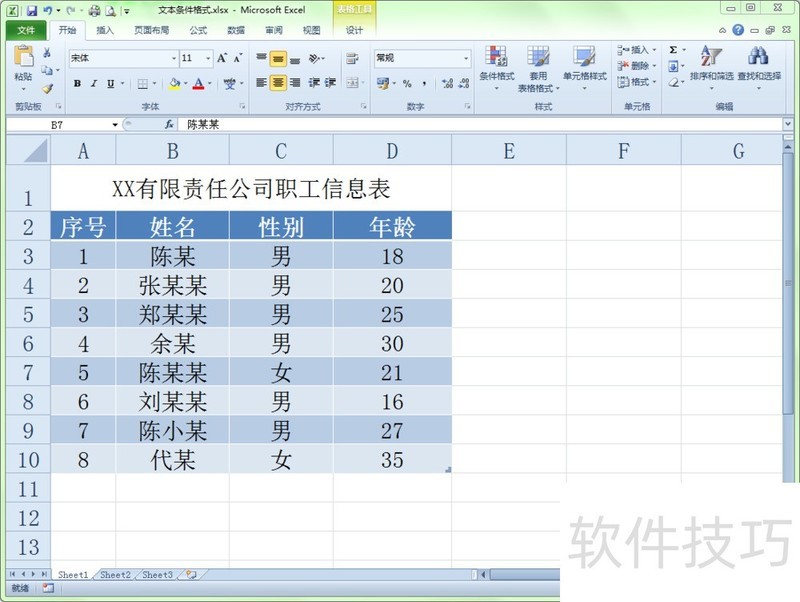The height and width of the screenshot is (602, 800).
Task: Open the font name 宋体 dropdown
Action: [174, 58]
